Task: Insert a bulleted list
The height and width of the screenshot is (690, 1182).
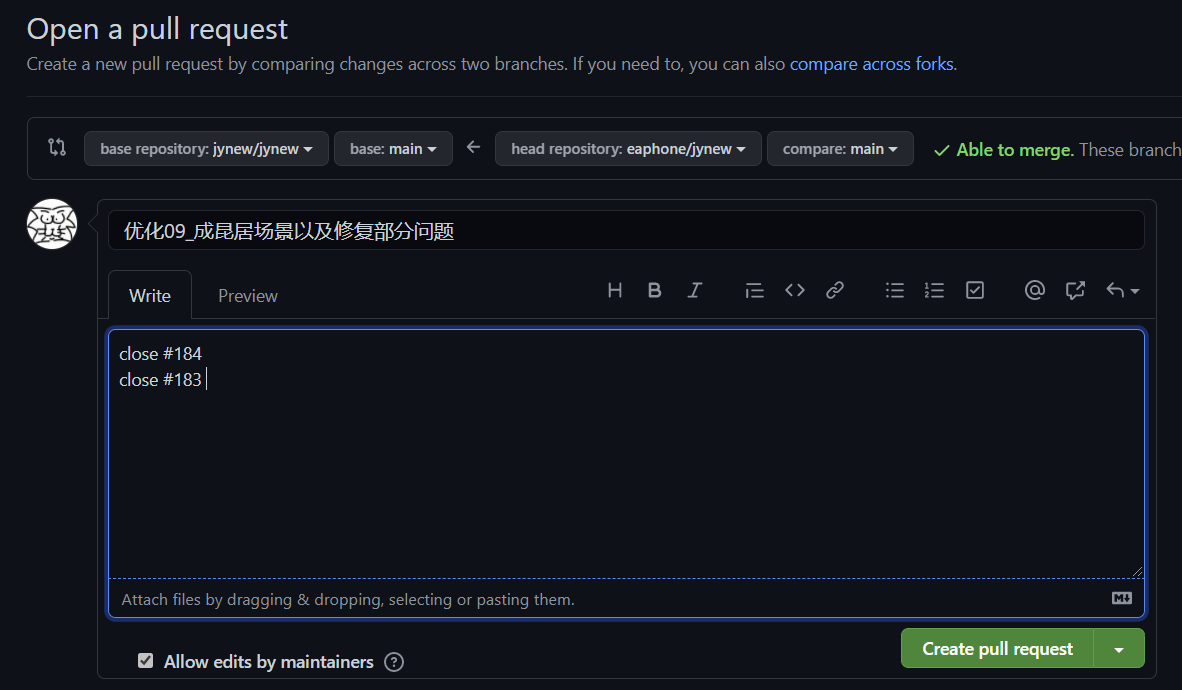Action: point(894,290)
